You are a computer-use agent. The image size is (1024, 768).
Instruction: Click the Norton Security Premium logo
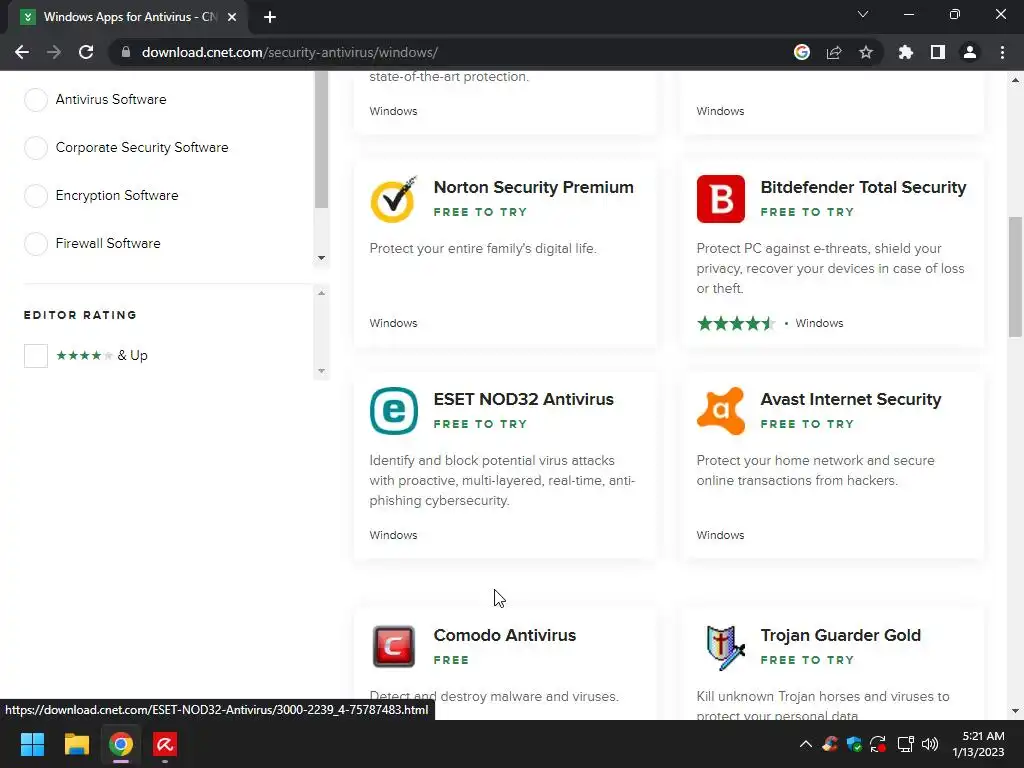394,199
